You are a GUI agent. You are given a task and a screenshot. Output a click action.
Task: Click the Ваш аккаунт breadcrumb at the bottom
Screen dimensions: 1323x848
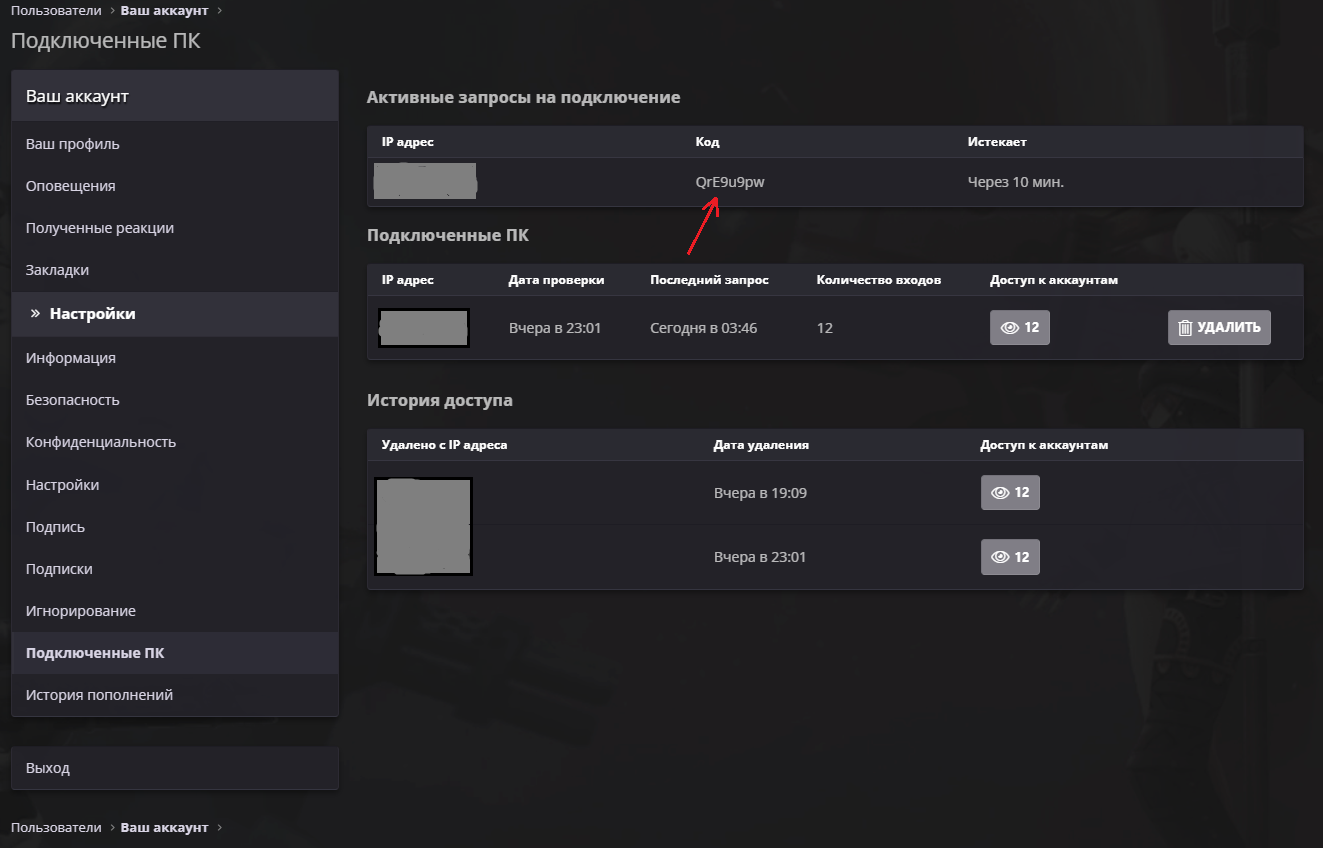(x=164, y=828)
